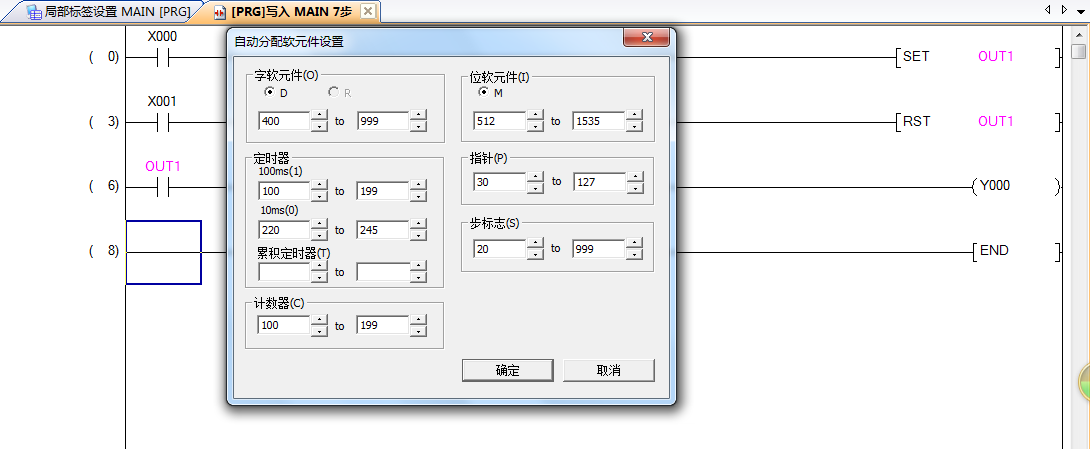Open the tab list dropdown arrow

pos(1079,10)
